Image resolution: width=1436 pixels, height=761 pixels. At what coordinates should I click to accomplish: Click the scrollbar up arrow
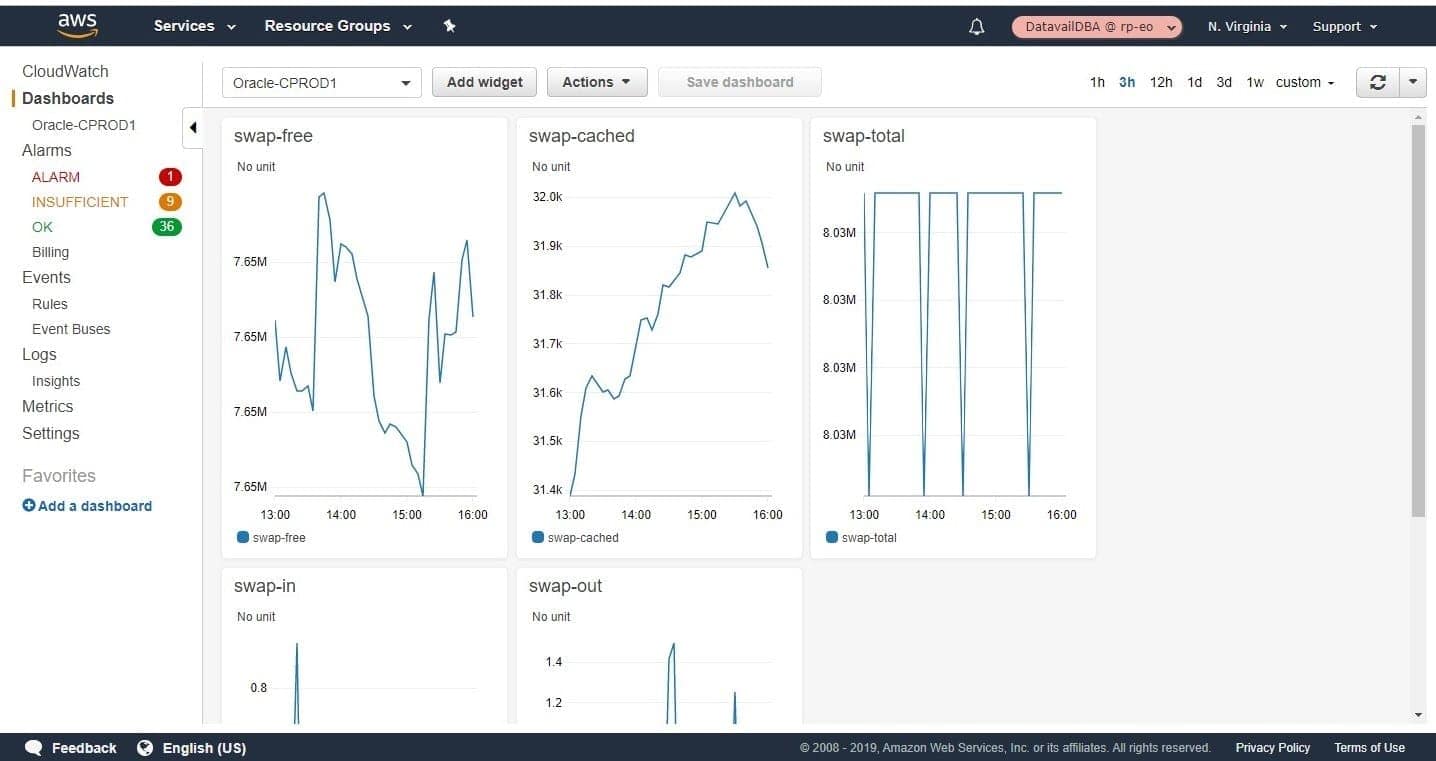[x=1418, y=118]
